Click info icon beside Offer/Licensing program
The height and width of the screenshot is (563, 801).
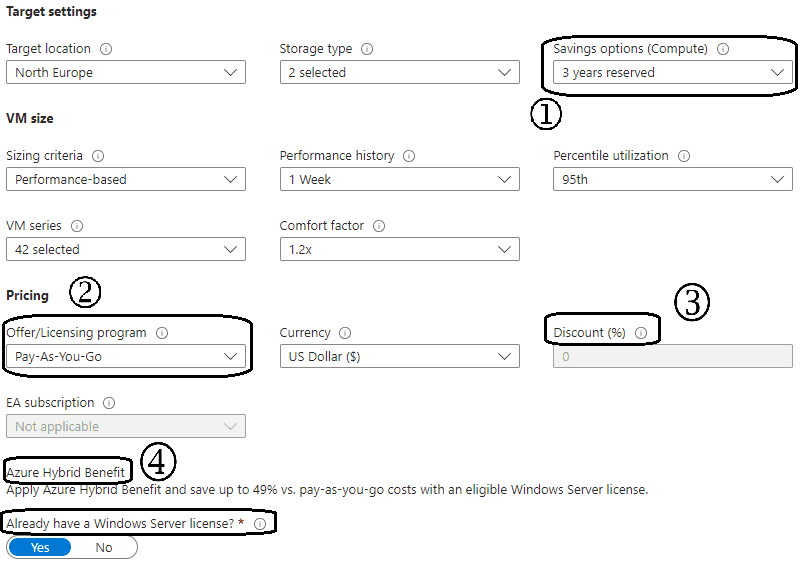coord(162,333)
